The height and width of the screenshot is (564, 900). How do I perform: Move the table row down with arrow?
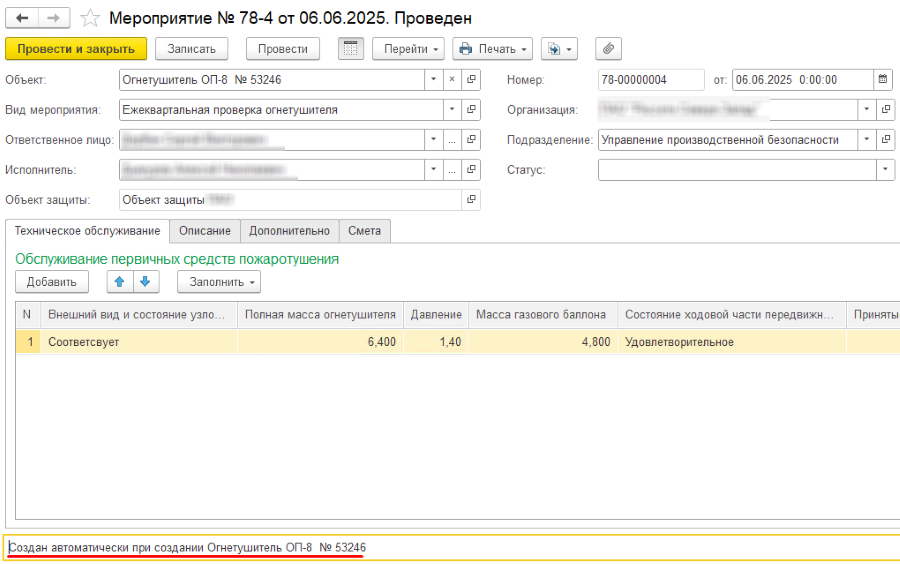pyautogui.click(x=146, y=282)
